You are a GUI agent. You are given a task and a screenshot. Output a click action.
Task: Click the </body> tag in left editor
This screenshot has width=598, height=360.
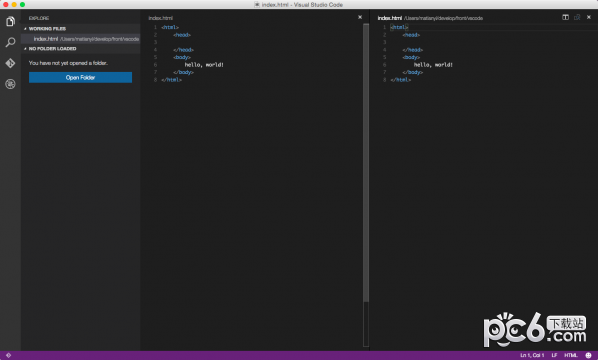pyautogui.click(x=183, y=72)
